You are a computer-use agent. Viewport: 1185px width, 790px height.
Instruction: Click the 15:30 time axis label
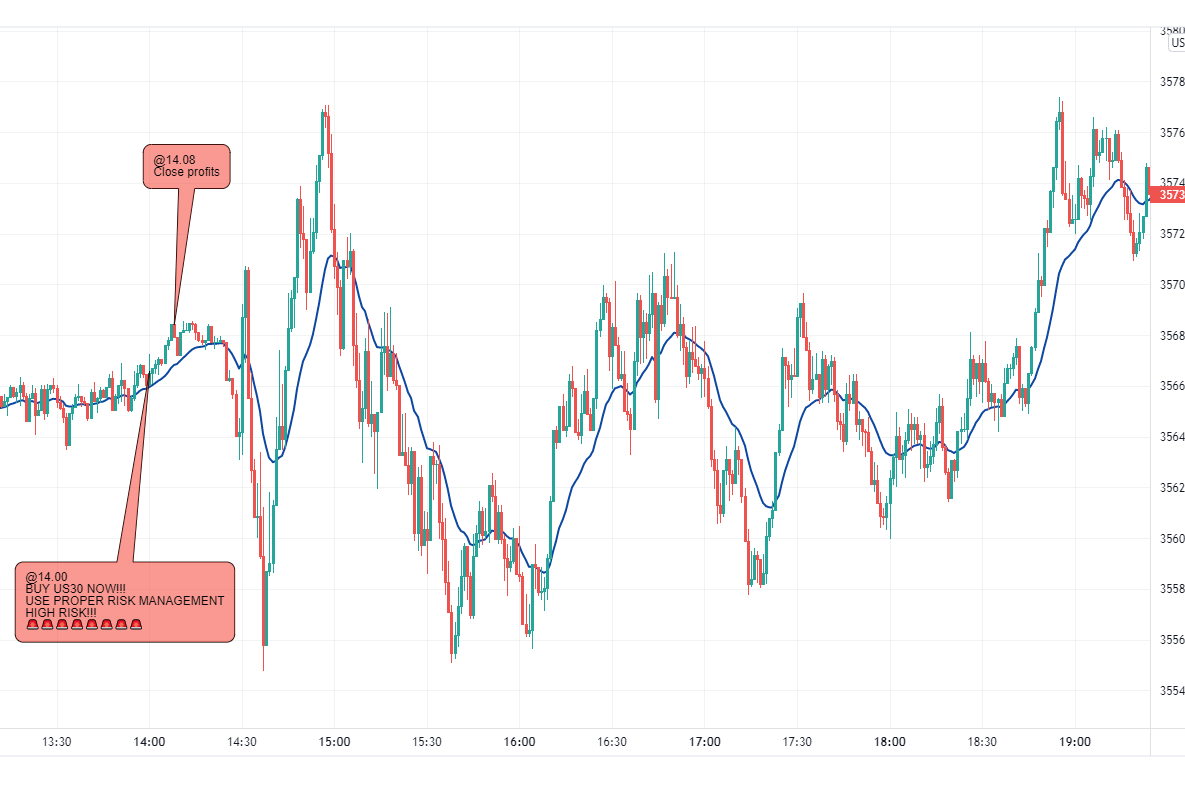pos(427,742)
